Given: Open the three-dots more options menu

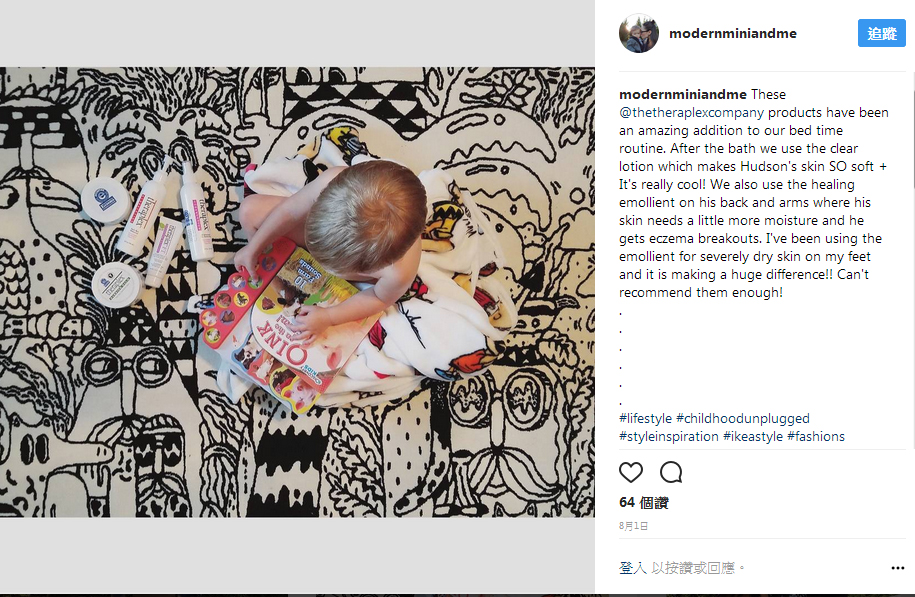Looking at the screenshot, I should [x=897, y=568].
